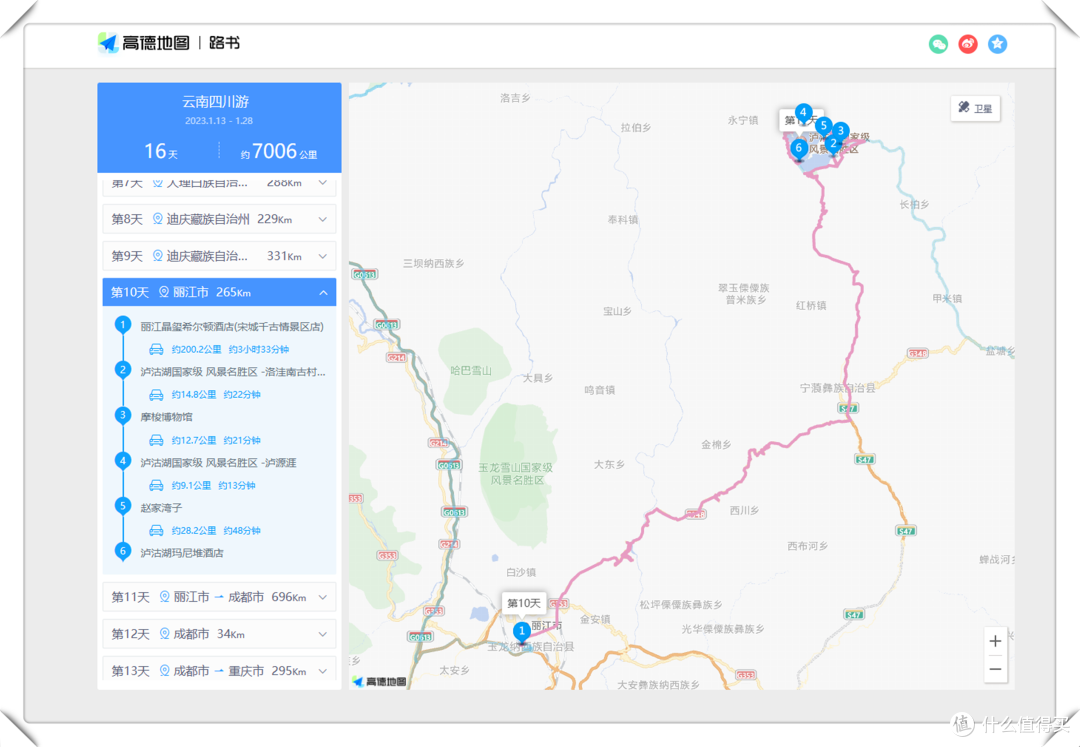Click list number badge 1 in timeline

pos(123,325)
